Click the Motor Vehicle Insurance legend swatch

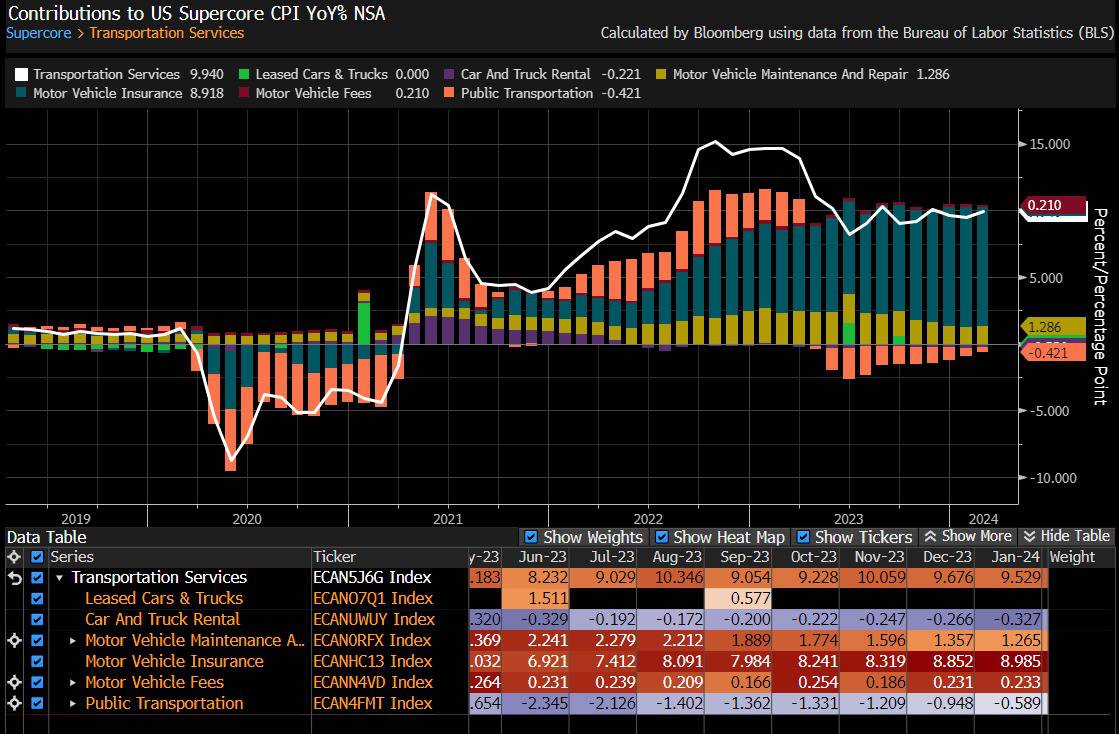coord(21,93)
